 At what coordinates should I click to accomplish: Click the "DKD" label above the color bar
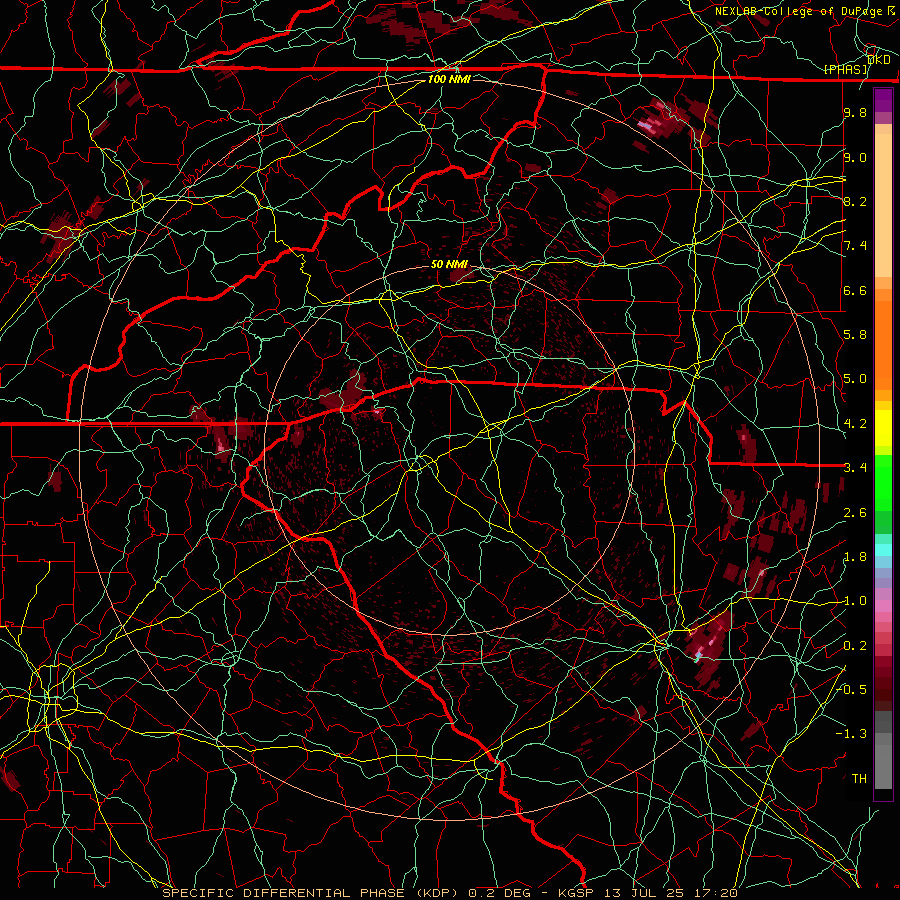878,60
